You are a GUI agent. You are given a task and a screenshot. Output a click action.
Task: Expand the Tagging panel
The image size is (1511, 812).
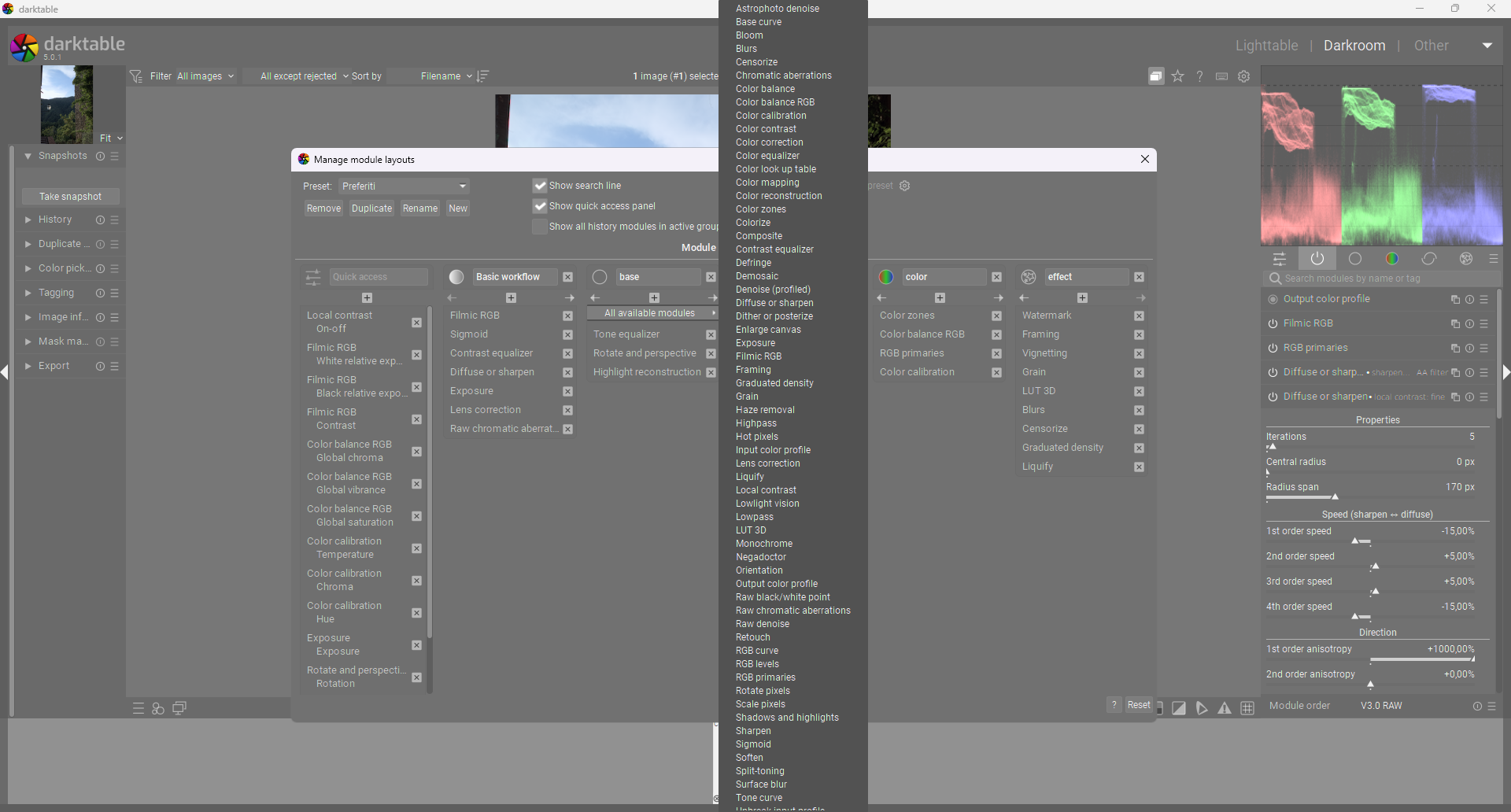(28, 293)
